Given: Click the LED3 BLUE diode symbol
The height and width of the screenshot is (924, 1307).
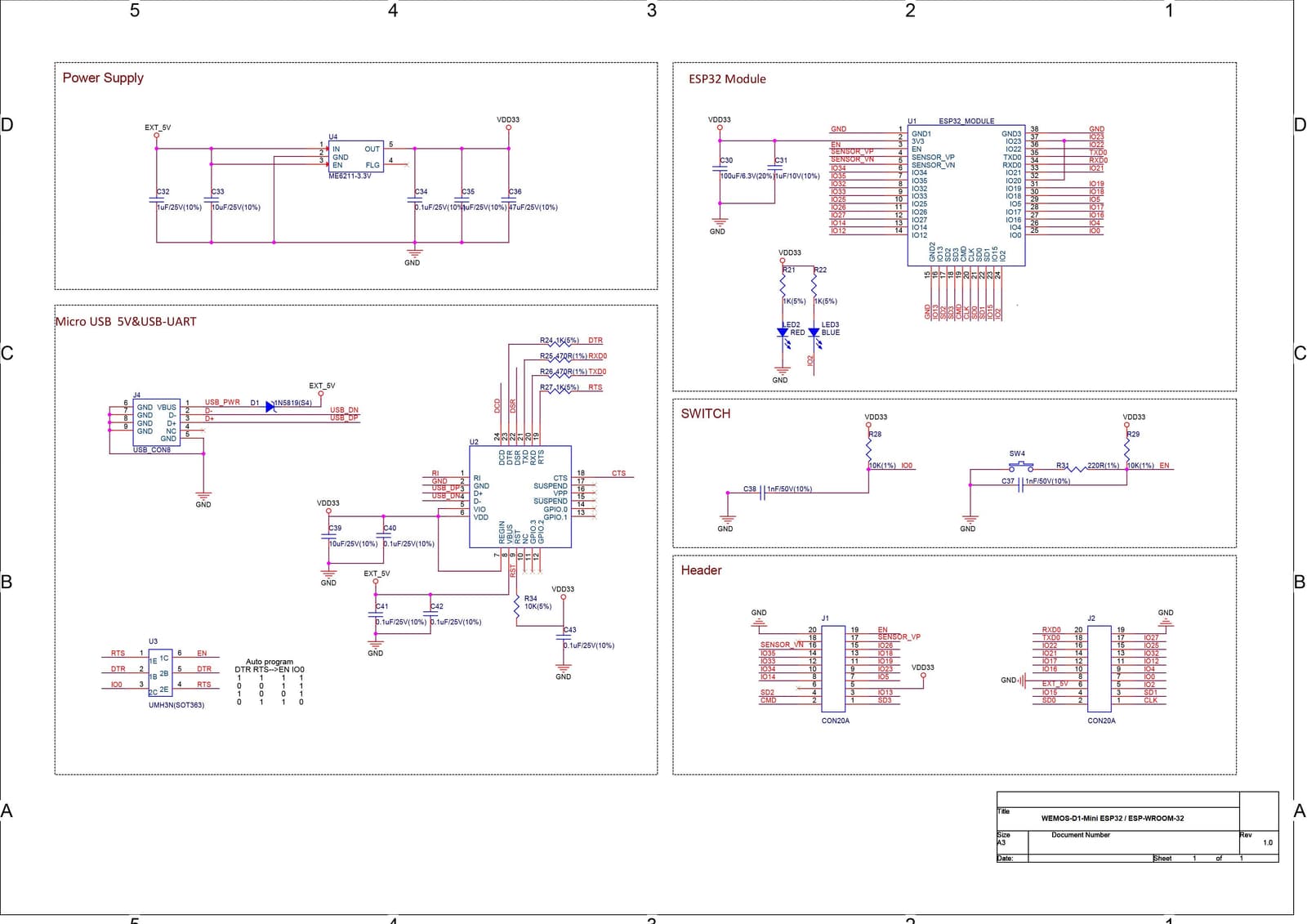Looking at the screenshot, I should tap(814, 333).
